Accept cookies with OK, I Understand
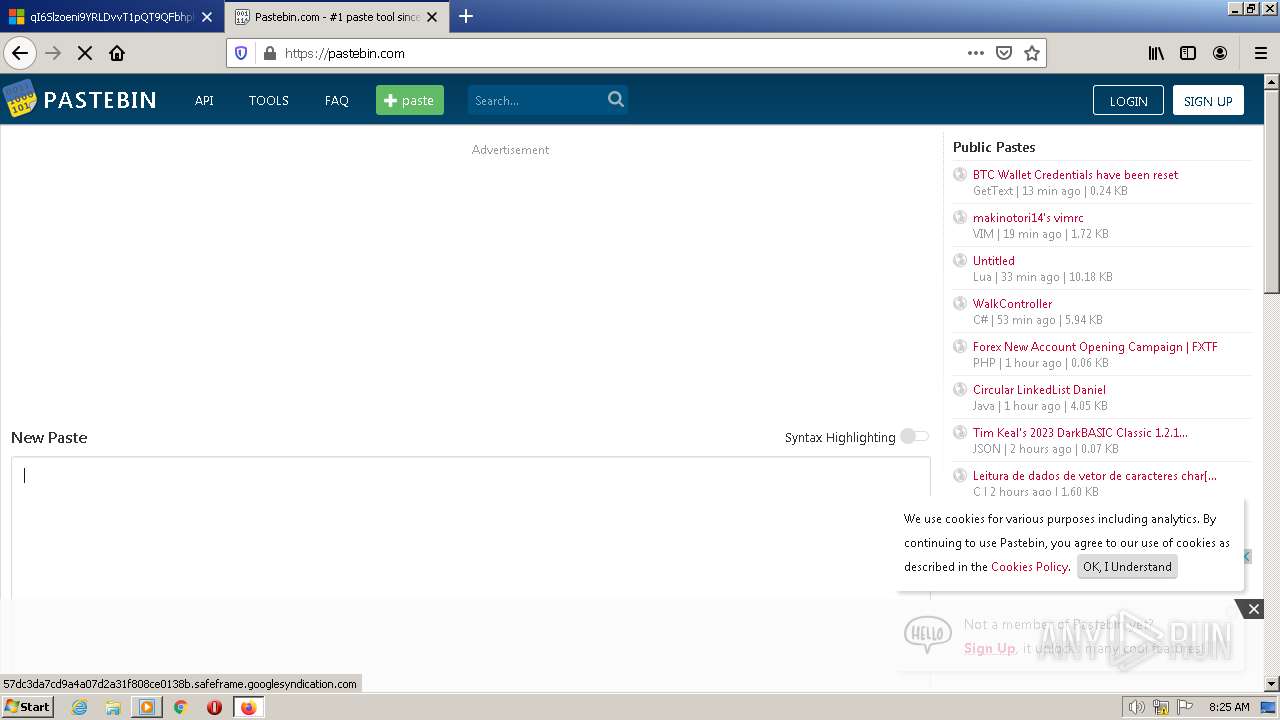The image size is (1280, 720). pyautogui.click(x=1127, y=566)
